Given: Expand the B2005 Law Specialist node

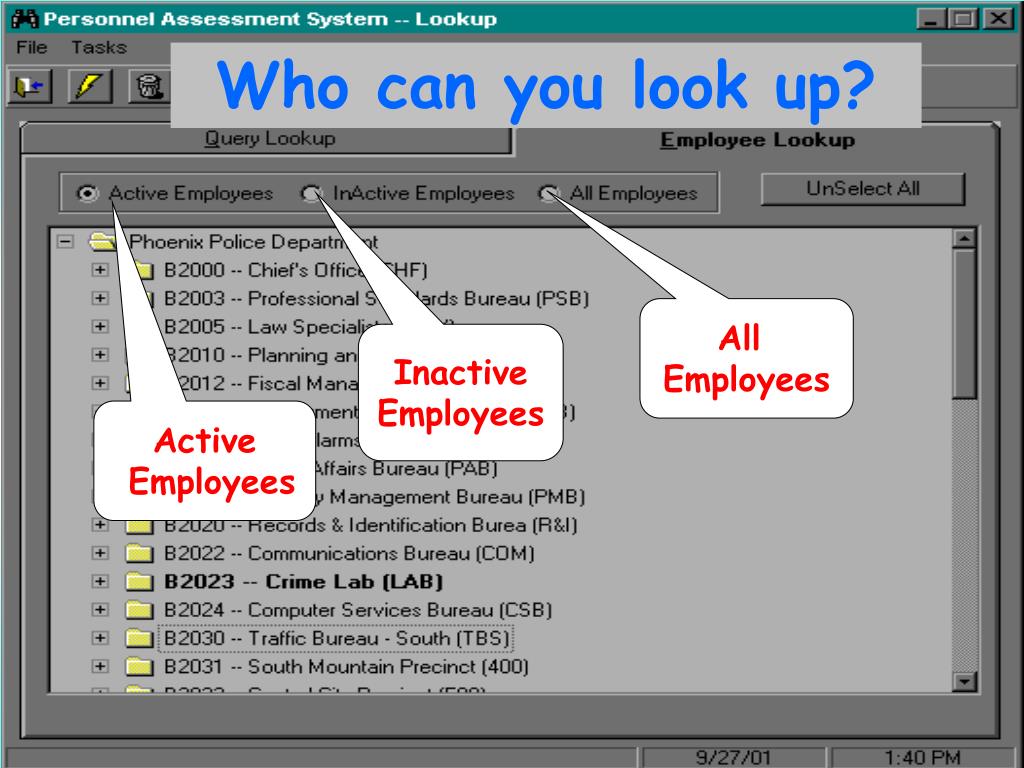Looking at the screenshot, I should (x=100, y=327).
